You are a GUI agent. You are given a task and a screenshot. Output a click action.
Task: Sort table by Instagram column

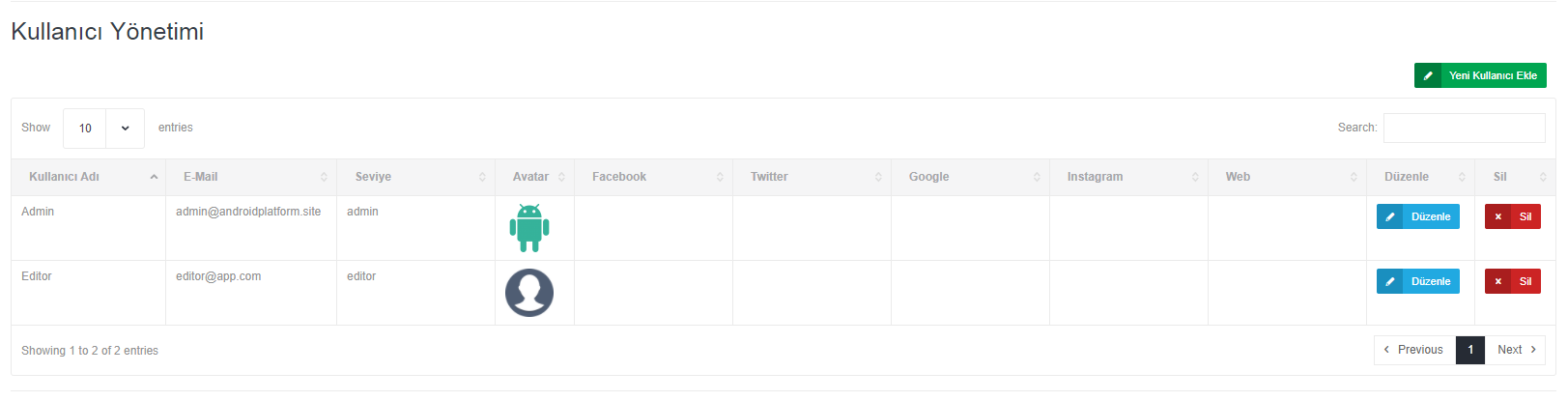[x=1128, y=177]
